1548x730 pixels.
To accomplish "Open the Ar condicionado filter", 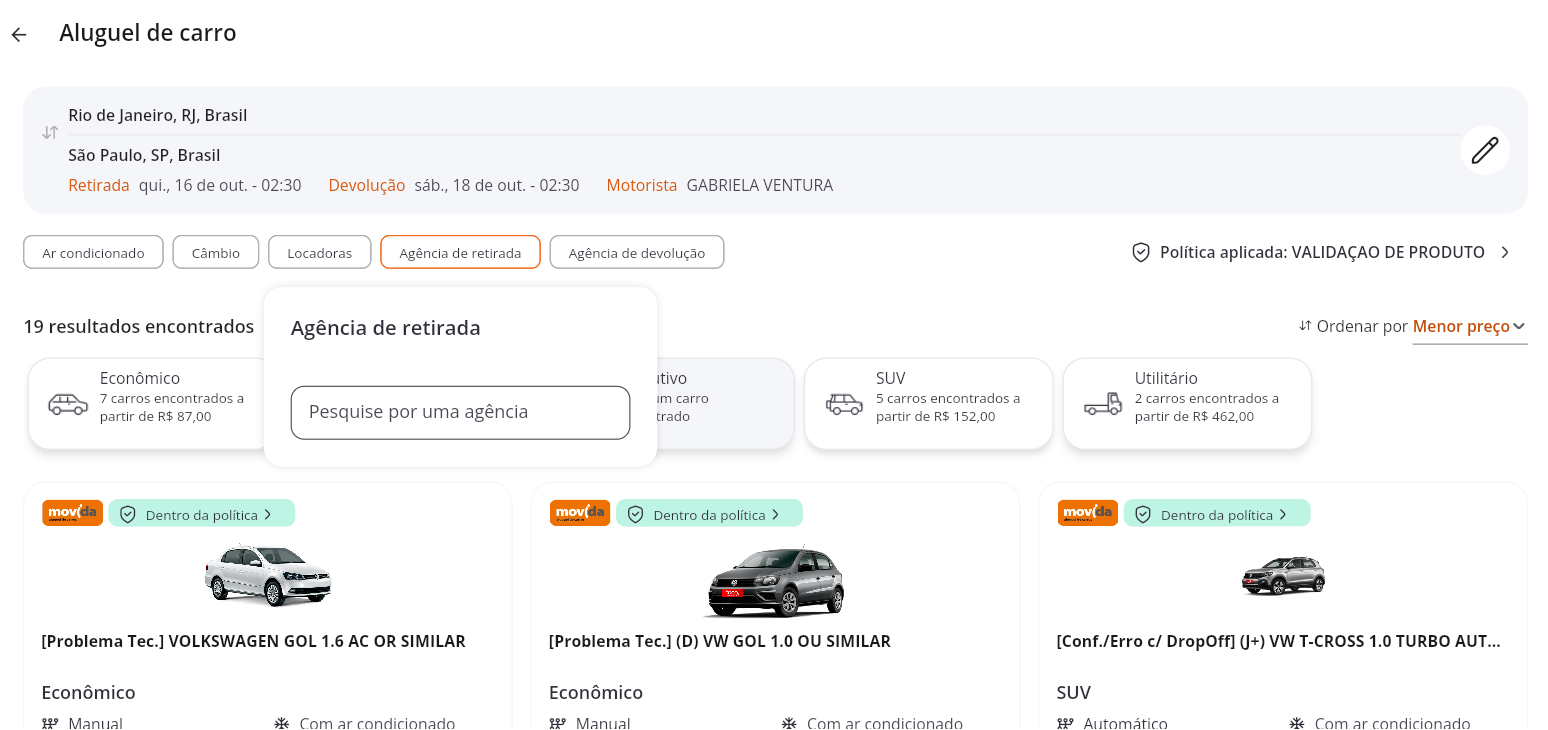I will click(93, 253).
